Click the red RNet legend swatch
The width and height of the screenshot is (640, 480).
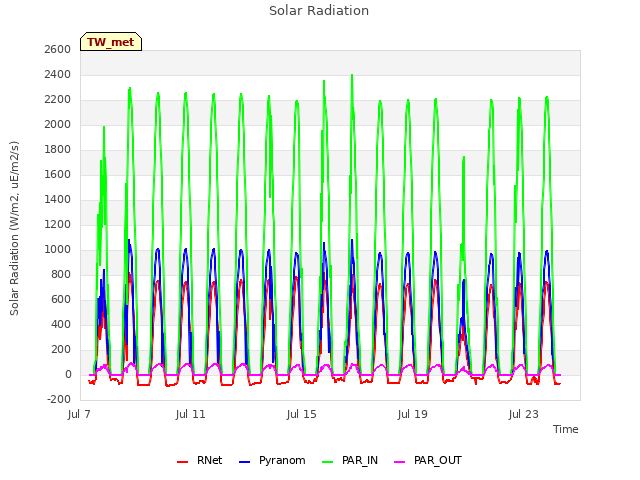tap(182, 462)
